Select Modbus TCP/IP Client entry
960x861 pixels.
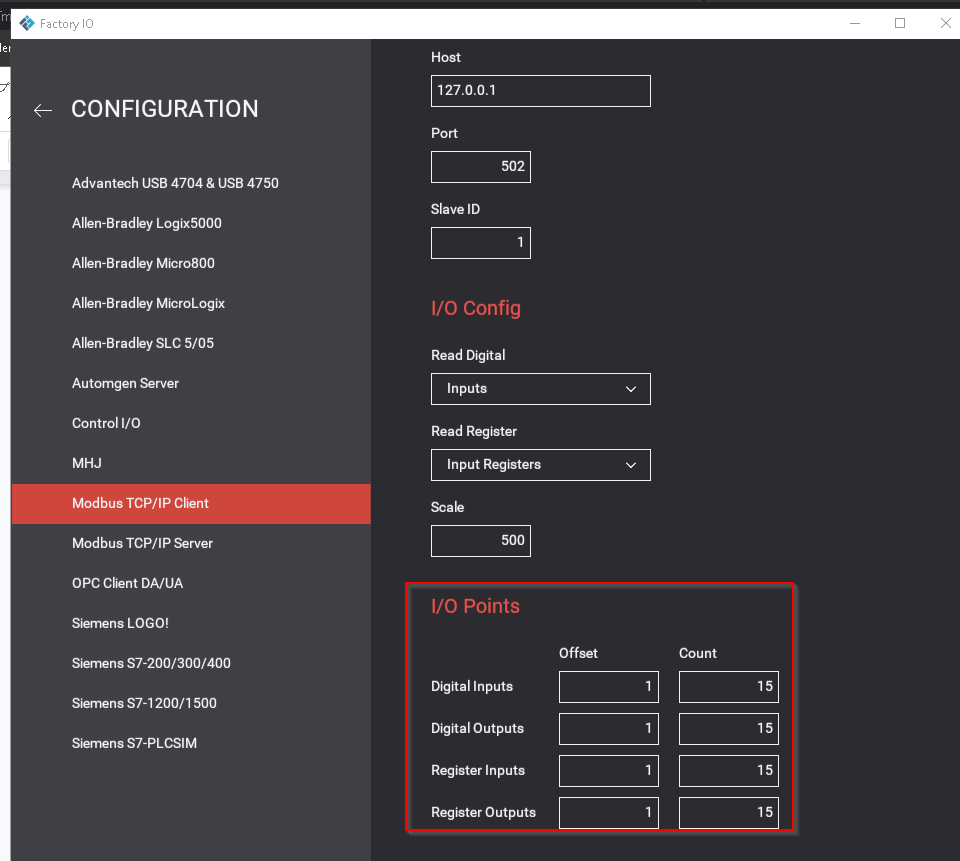point(191,503)
